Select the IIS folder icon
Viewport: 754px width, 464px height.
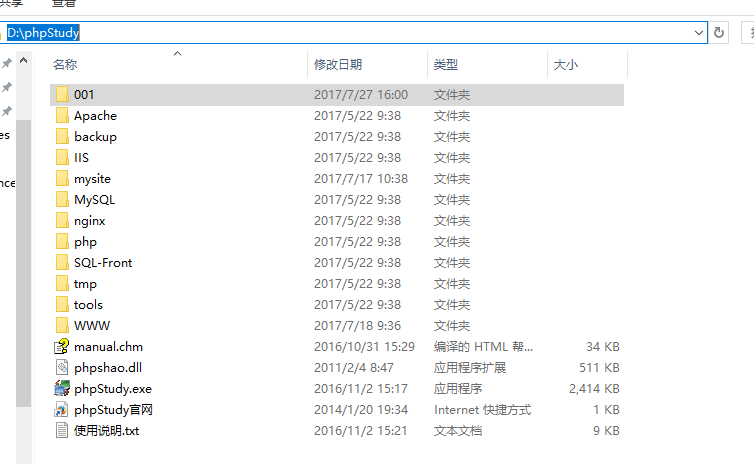[x=62, y=158]
